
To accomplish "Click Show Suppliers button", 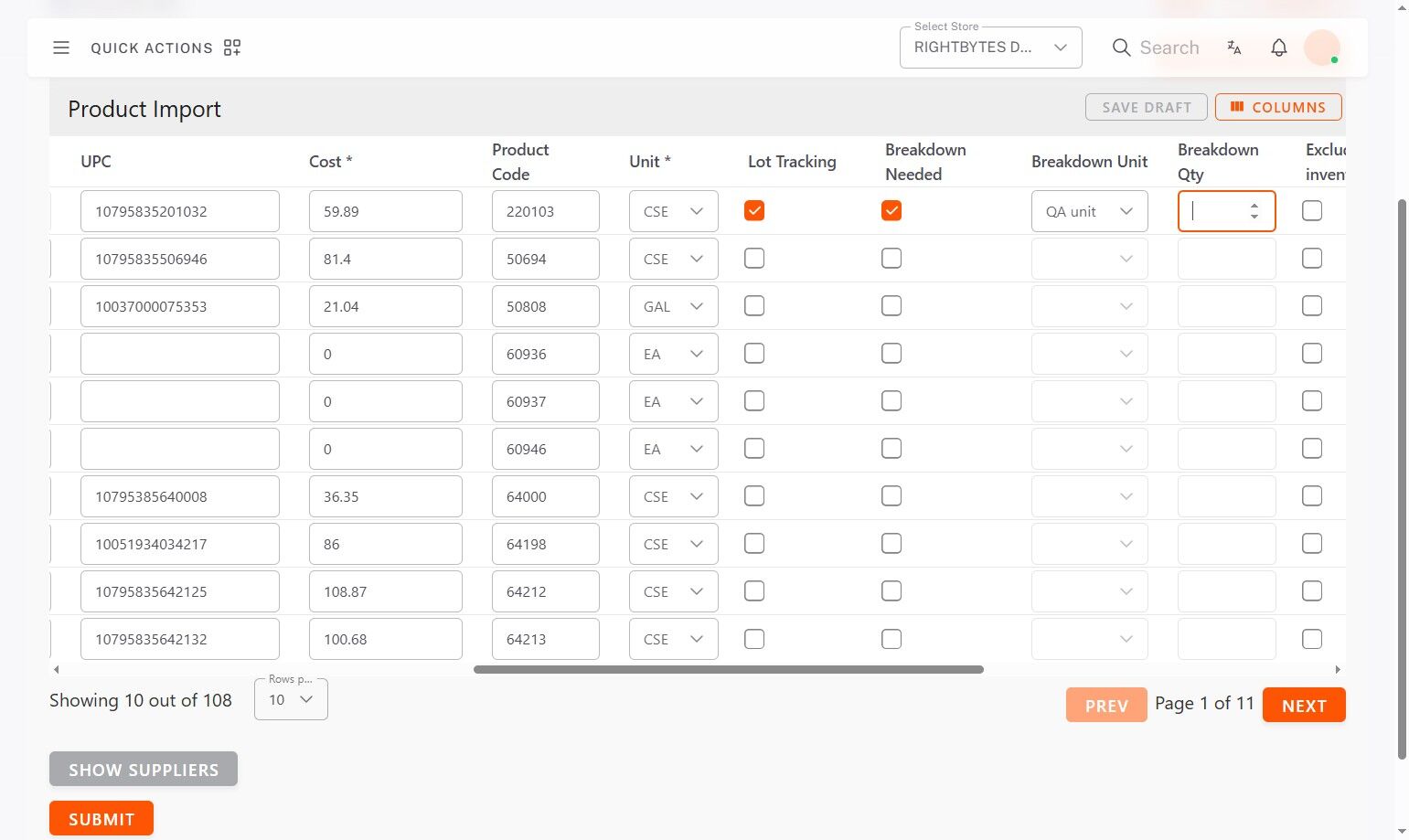I will point(144,770).
